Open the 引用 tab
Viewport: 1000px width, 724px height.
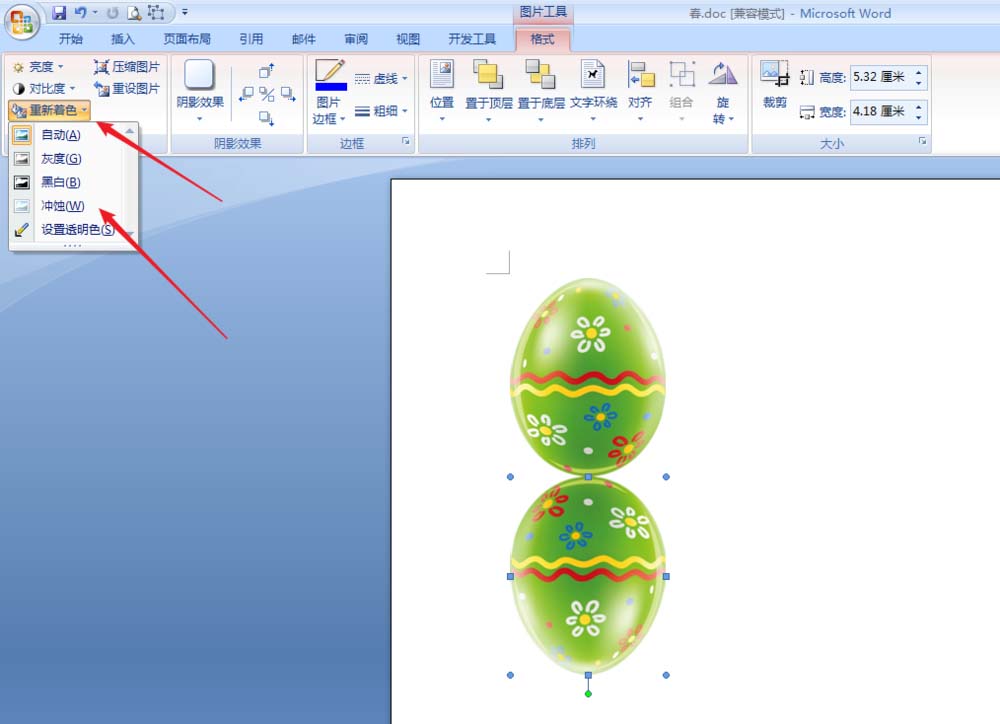point(251,39)
